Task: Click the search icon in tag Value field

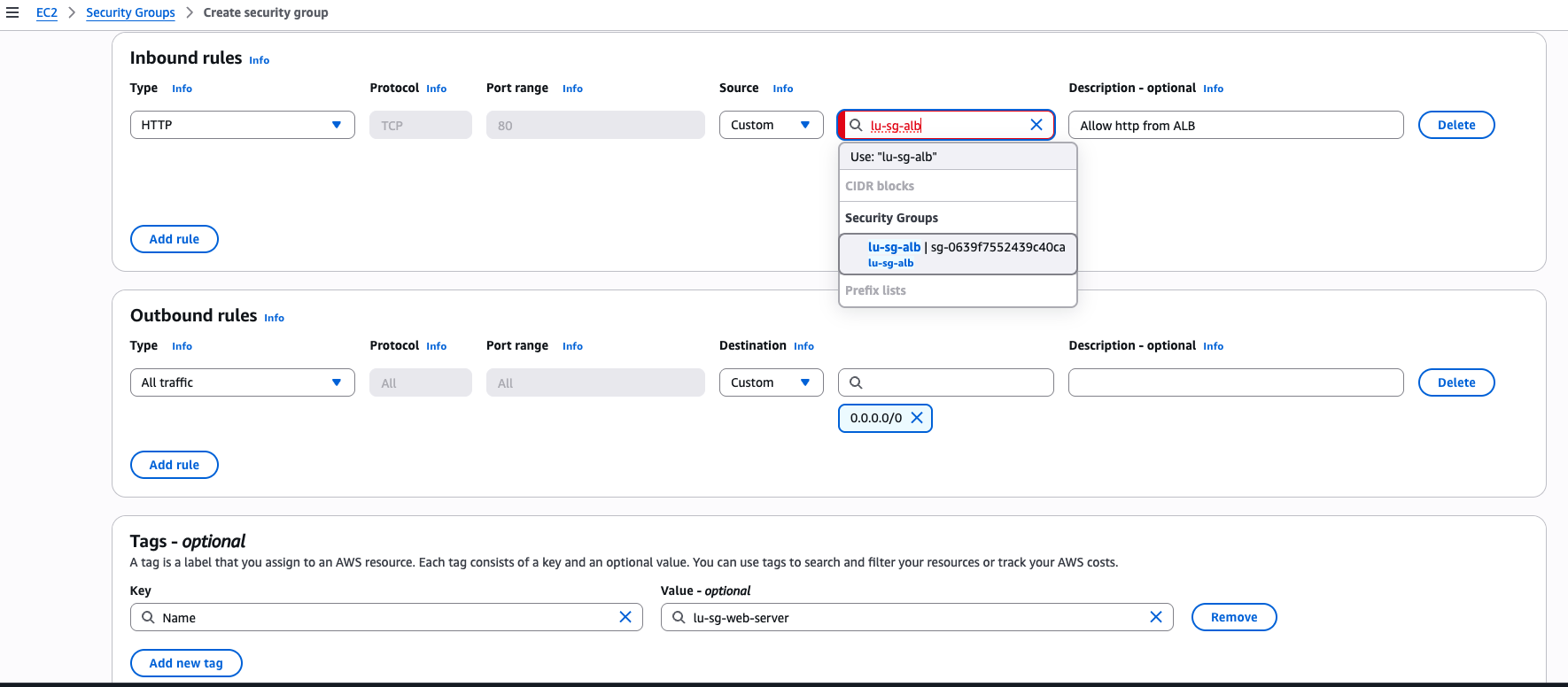Action: click(x=679, y=617)
